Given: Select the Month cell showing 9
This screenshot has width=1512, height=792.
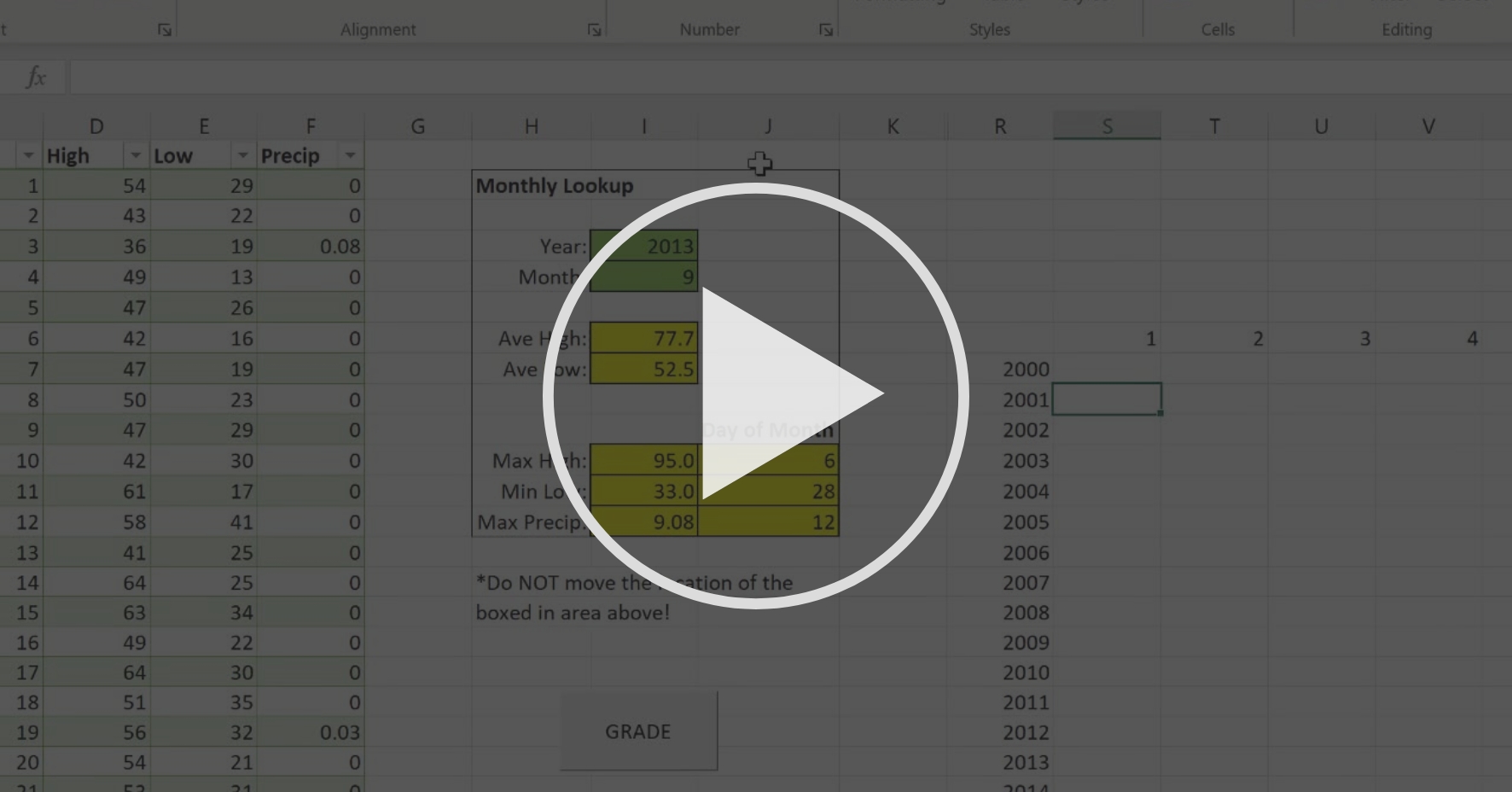Looking at the screenshot, I should 643,277.
